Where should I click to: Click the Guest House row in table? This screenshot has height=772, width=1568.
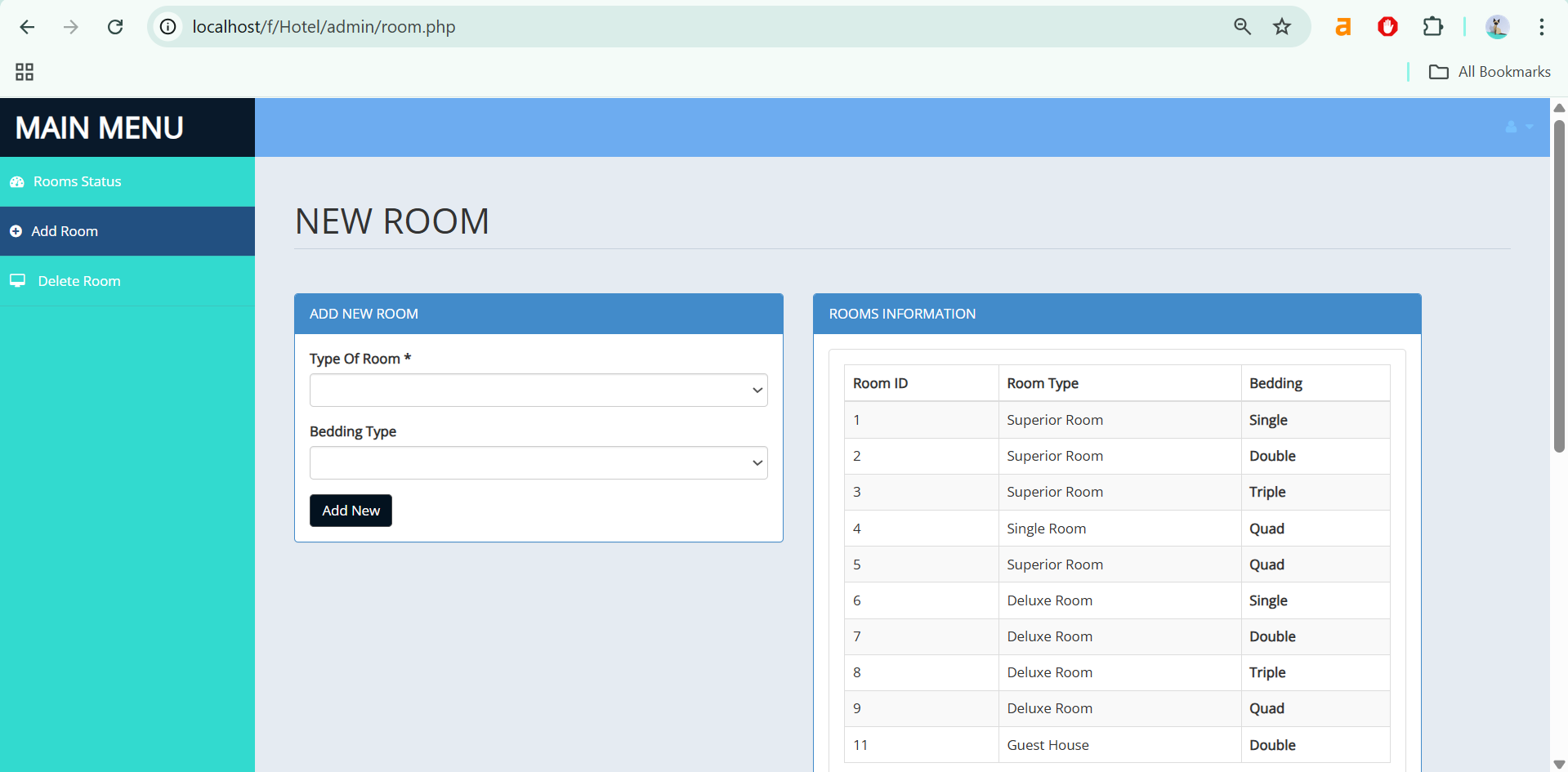tap(1048, 745)
